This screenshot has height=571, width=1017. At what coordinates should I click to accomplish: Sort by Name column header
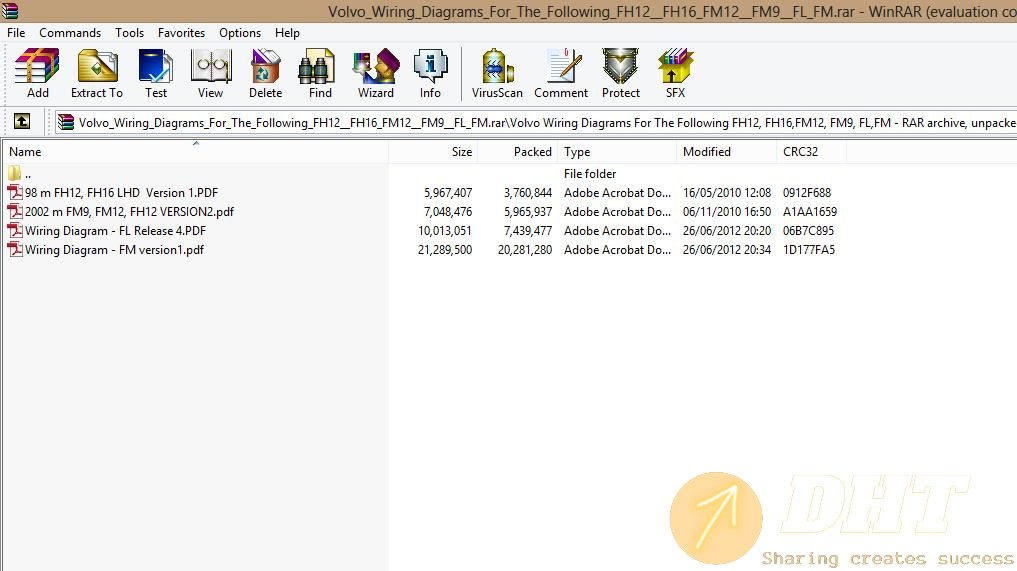click(x=195, y=152)
